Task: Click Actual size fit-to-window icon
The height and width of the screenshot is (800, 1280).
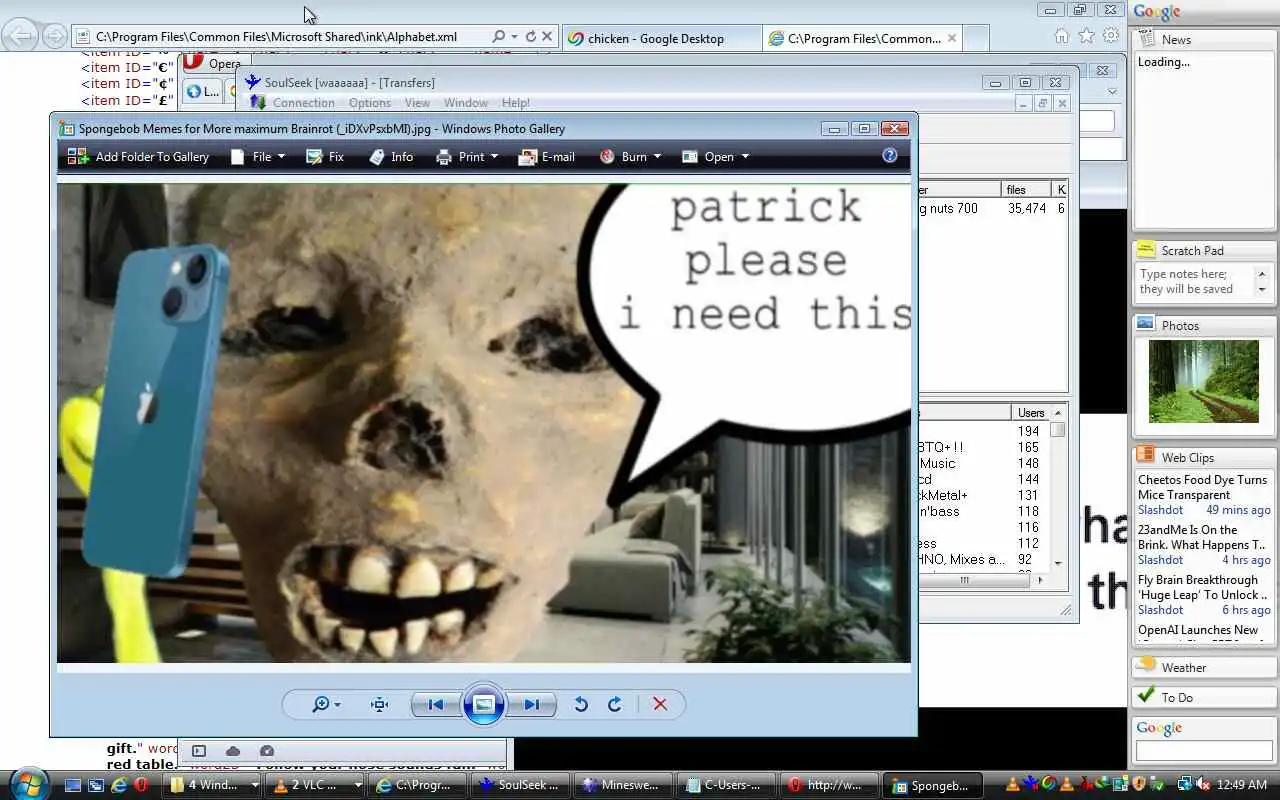Action: pyautogui.click(x=379, y=705)
